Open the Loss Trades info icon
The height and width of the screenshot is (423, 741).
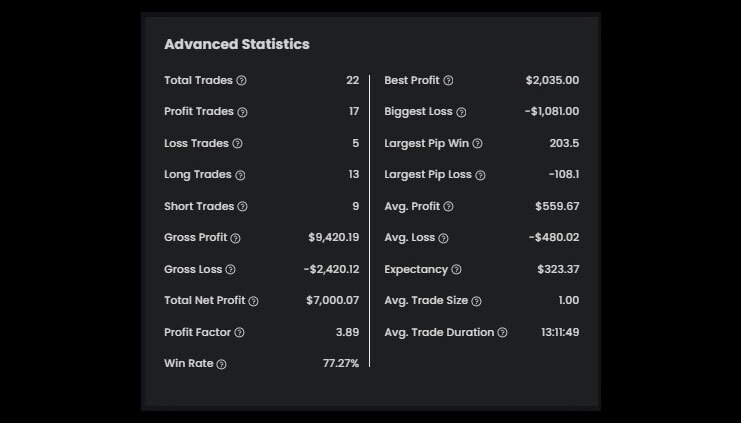237,144
